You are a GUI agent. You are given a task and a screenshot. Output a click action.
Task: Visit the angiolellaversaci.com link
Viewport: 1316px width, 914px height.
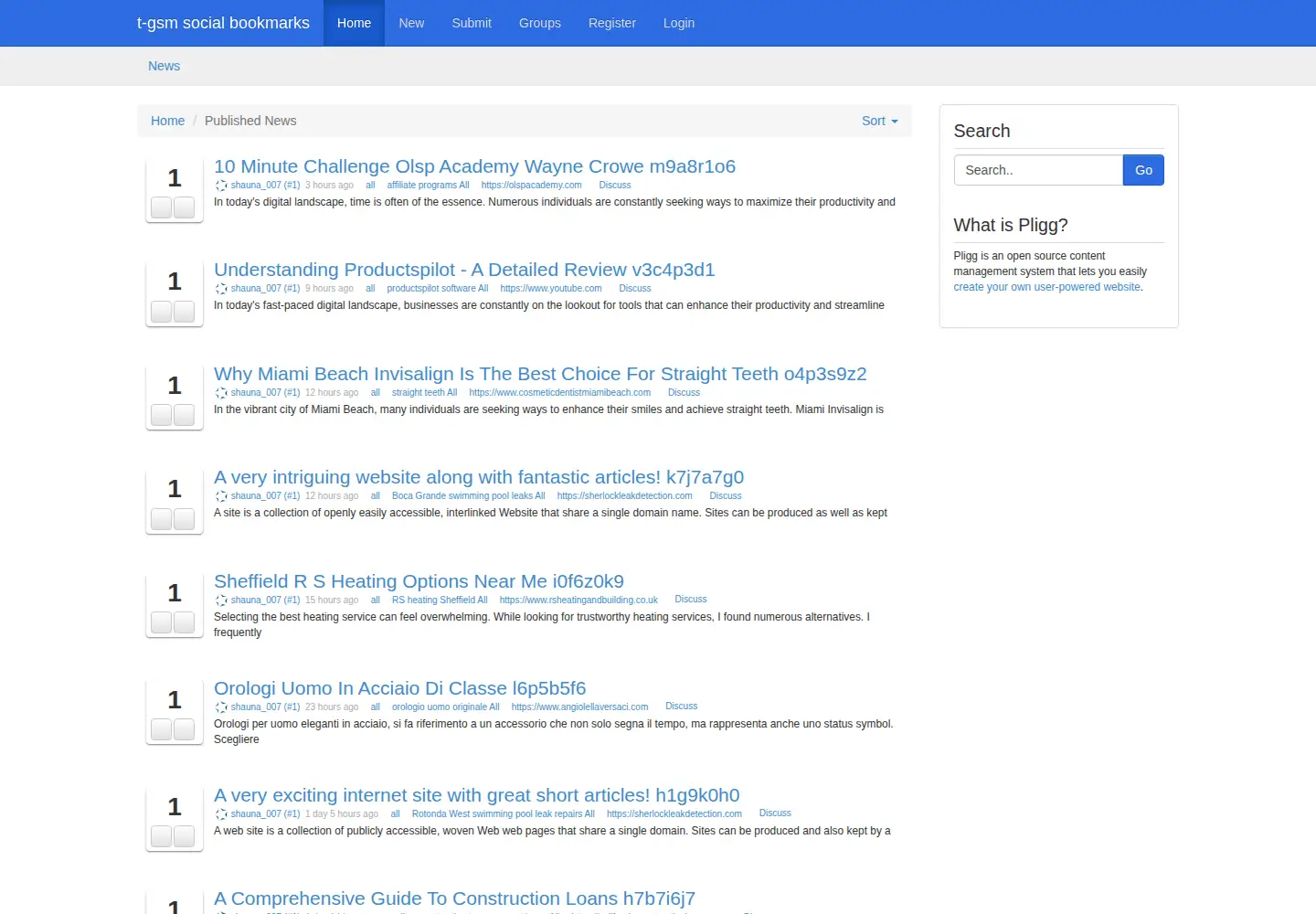[580, 707]
